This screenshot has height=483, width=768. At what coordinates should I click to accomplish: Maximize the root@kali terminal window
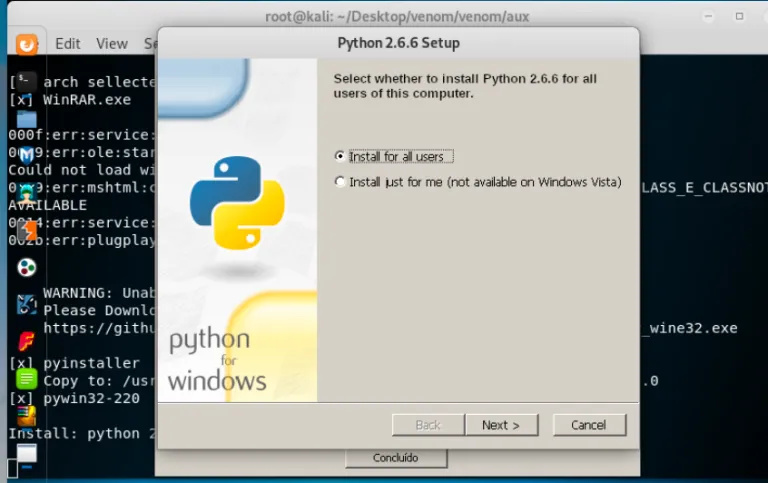(x=740, y=16)
